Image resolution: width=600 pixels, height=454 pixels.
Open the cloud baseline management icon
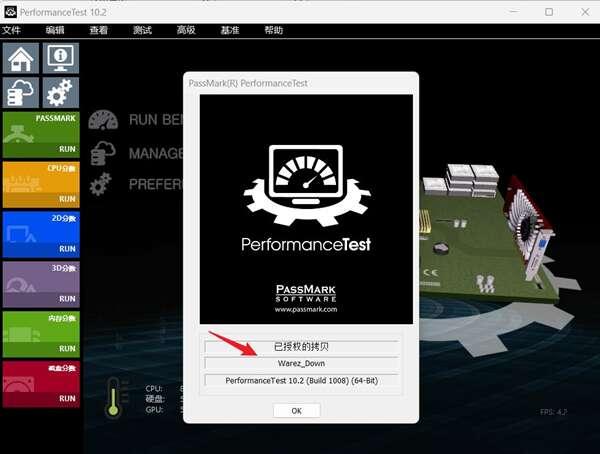(x=21, y=93)
